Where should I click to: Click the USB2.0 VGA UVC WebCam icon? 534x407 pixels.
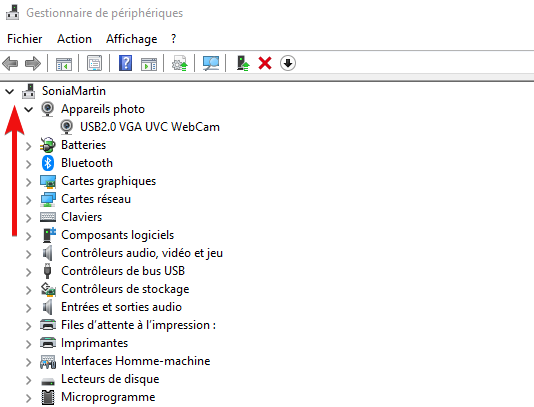pyautogui.click(x=66, y=127)
